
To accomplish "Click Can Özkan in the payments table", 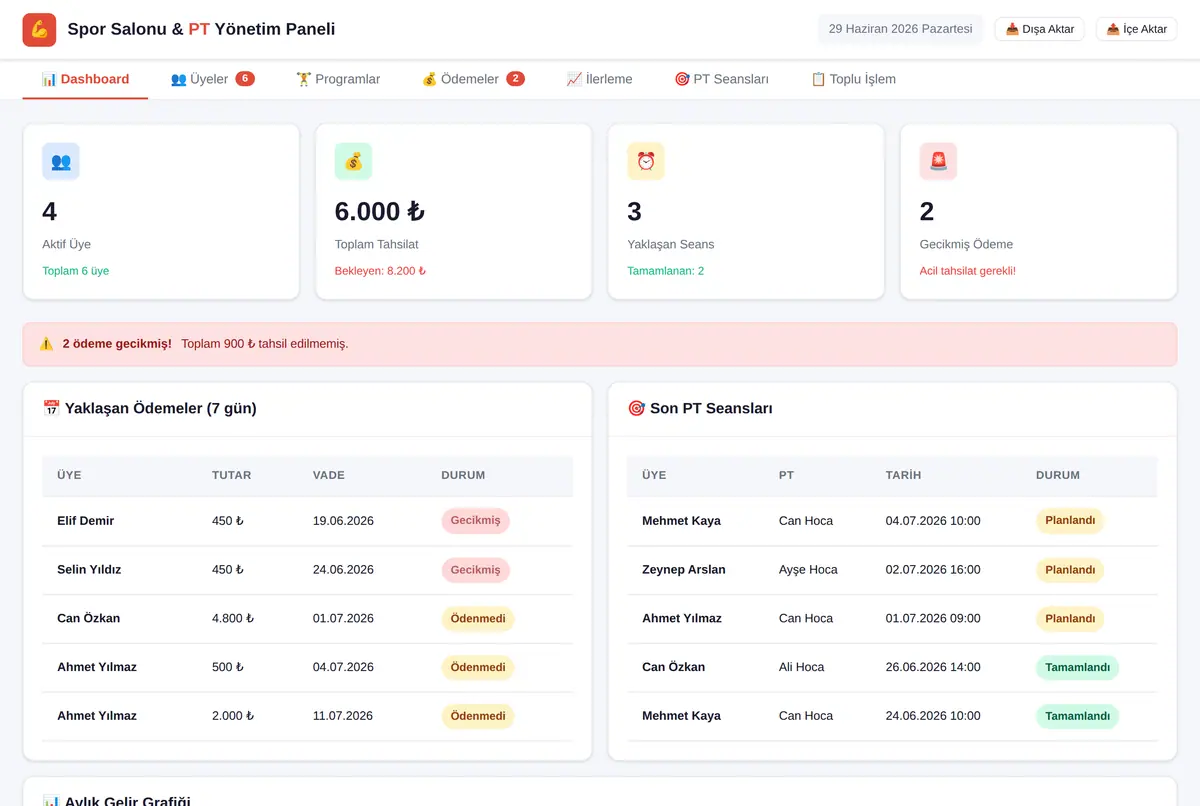I will (89, 619).
